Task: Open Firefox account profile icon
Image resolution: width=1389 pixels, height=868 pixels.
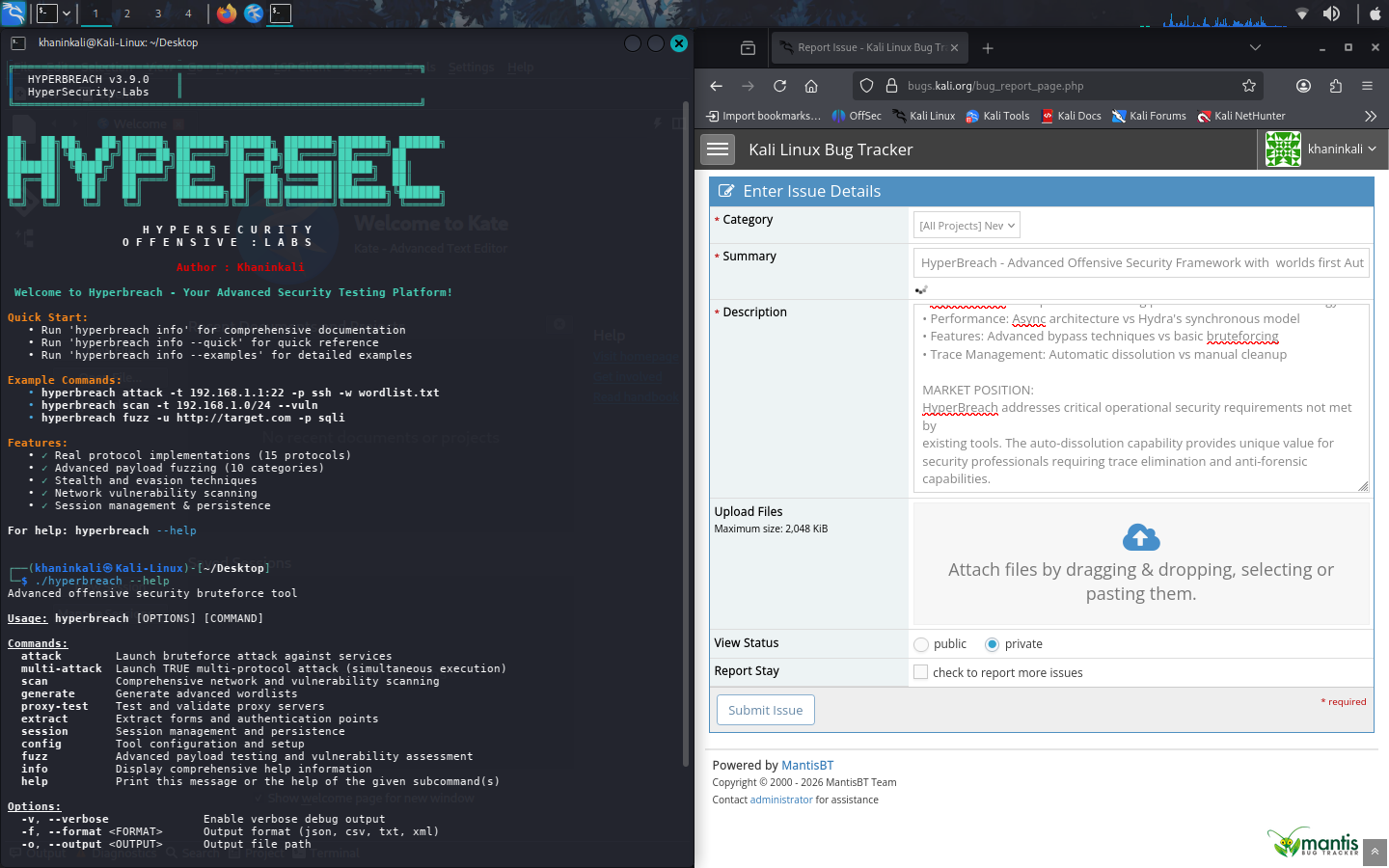Action: click(x=1303, y=86)
